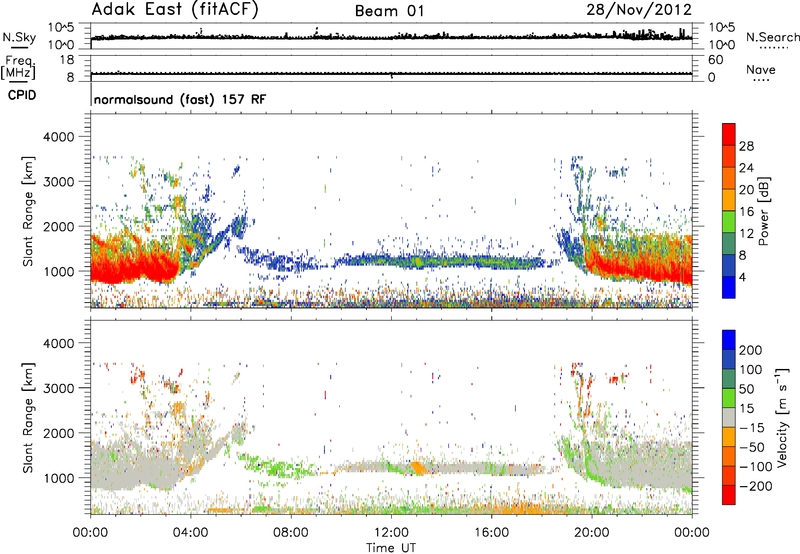
Task: Click the 'Freq. [MHz]' axis label
Action: [x=18, y=68]
